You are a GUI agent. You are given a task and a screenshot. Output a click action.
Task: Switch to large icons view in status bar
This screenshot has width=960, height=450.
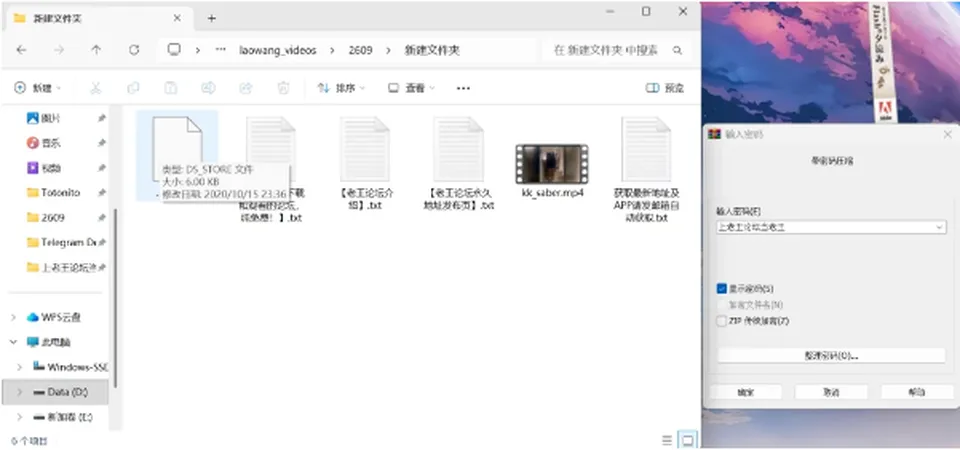tap(688, 440)
